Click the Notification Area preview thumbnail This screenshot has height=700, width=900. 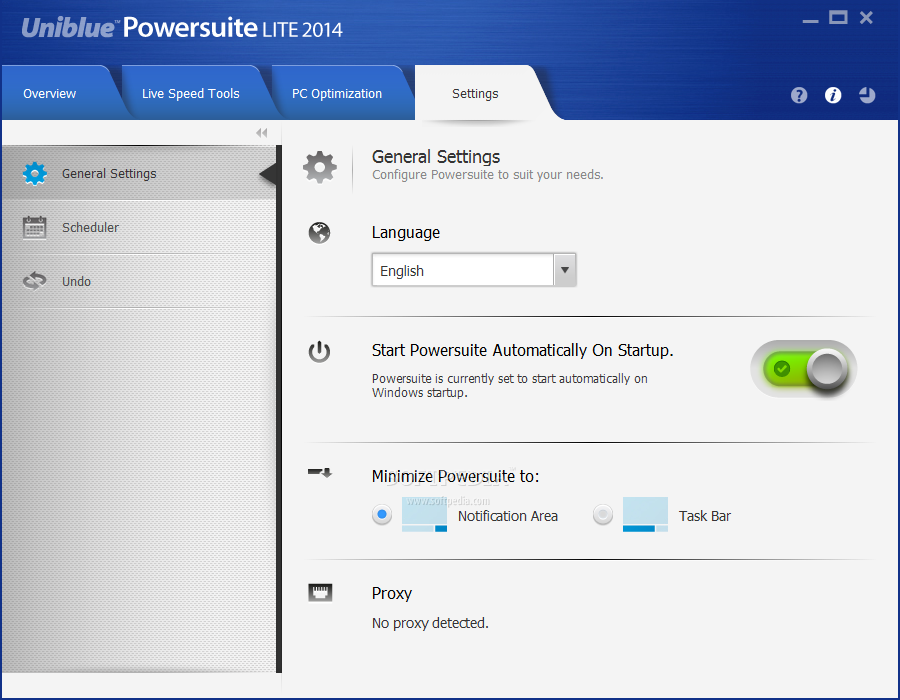(x=424, y=515)
